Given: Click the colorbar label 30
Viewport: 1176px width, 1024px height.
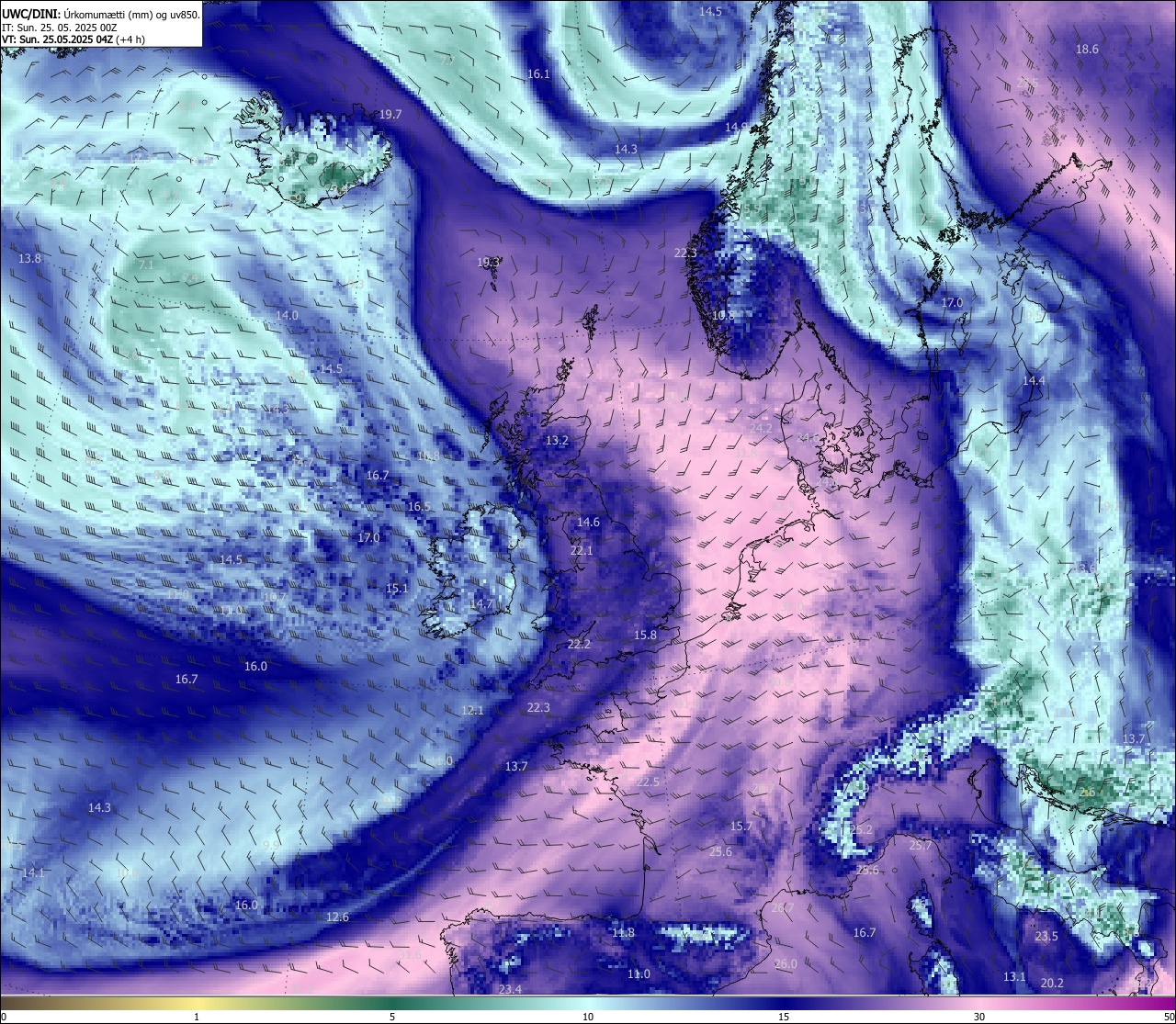Looking at the screenshot, I should pyautogui.click(x=979, y=1017).
